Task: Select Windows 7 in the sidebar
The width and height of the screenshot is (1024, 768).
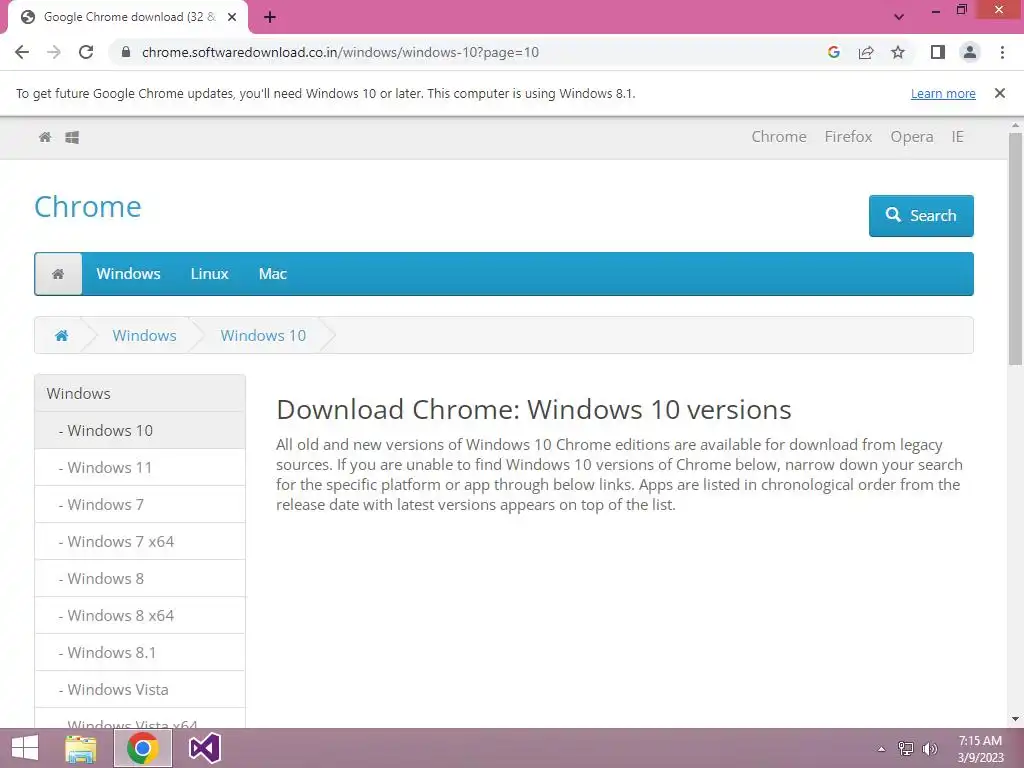Action: pos(140,504)
